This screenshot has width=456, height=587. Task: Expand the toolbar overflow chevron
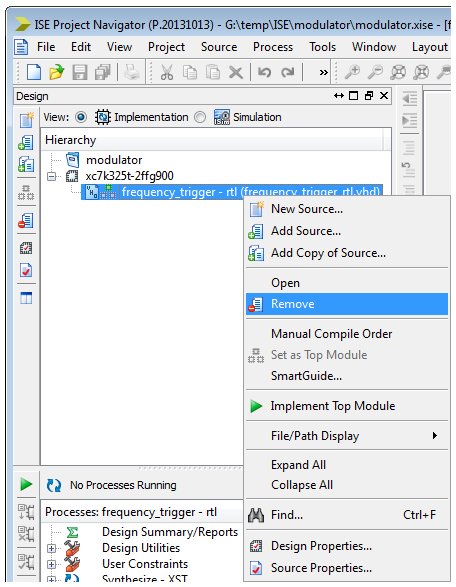pos(323,72)
